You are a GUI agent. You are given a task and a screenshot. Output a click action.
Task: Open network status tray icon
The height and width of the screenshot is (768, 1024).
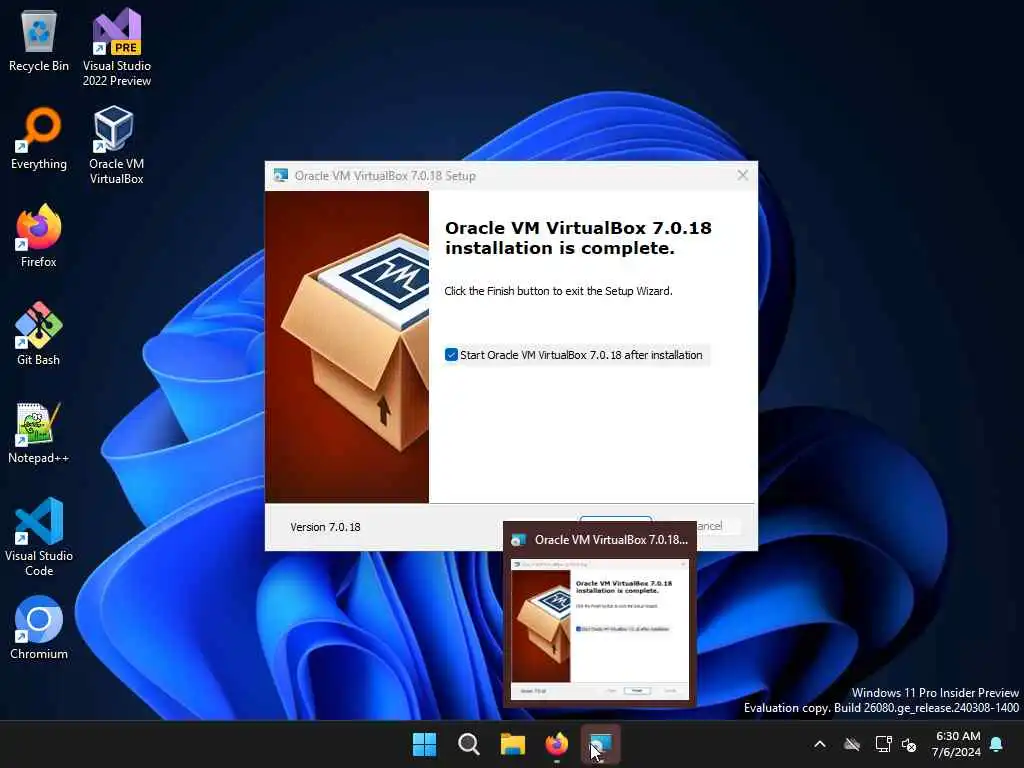pyautogui.click(x=883, y=744)
